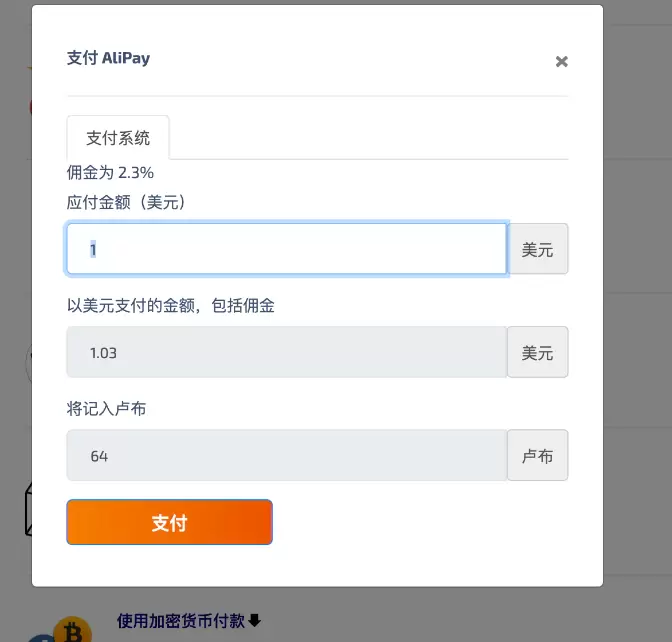The height and width of the screenshot is (642, 672).
Task: Click the 卢布 currency addon
Action: point(537,455)
